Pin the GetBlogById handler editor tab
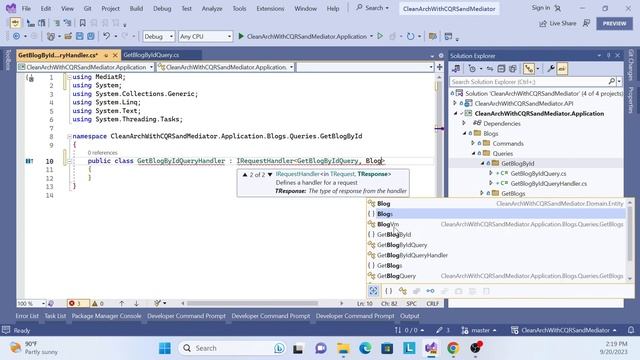Viewport: 640px width, 360px height. click(106, 55)
